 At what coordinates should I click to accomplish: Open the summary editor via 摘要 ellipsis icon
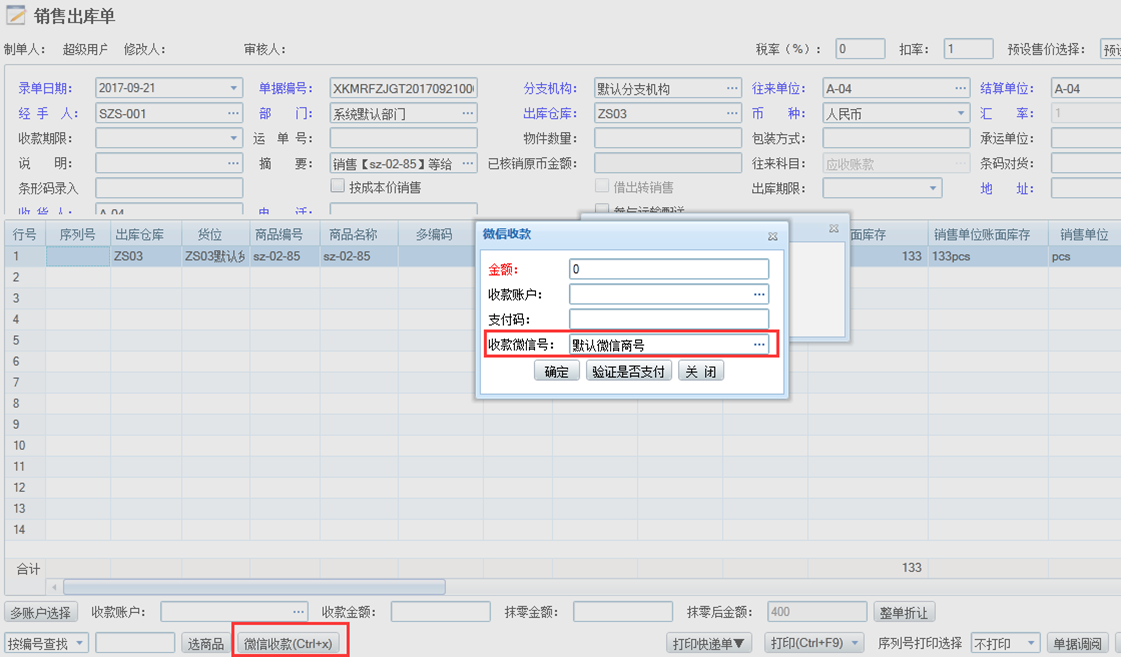tap(466, 163)
